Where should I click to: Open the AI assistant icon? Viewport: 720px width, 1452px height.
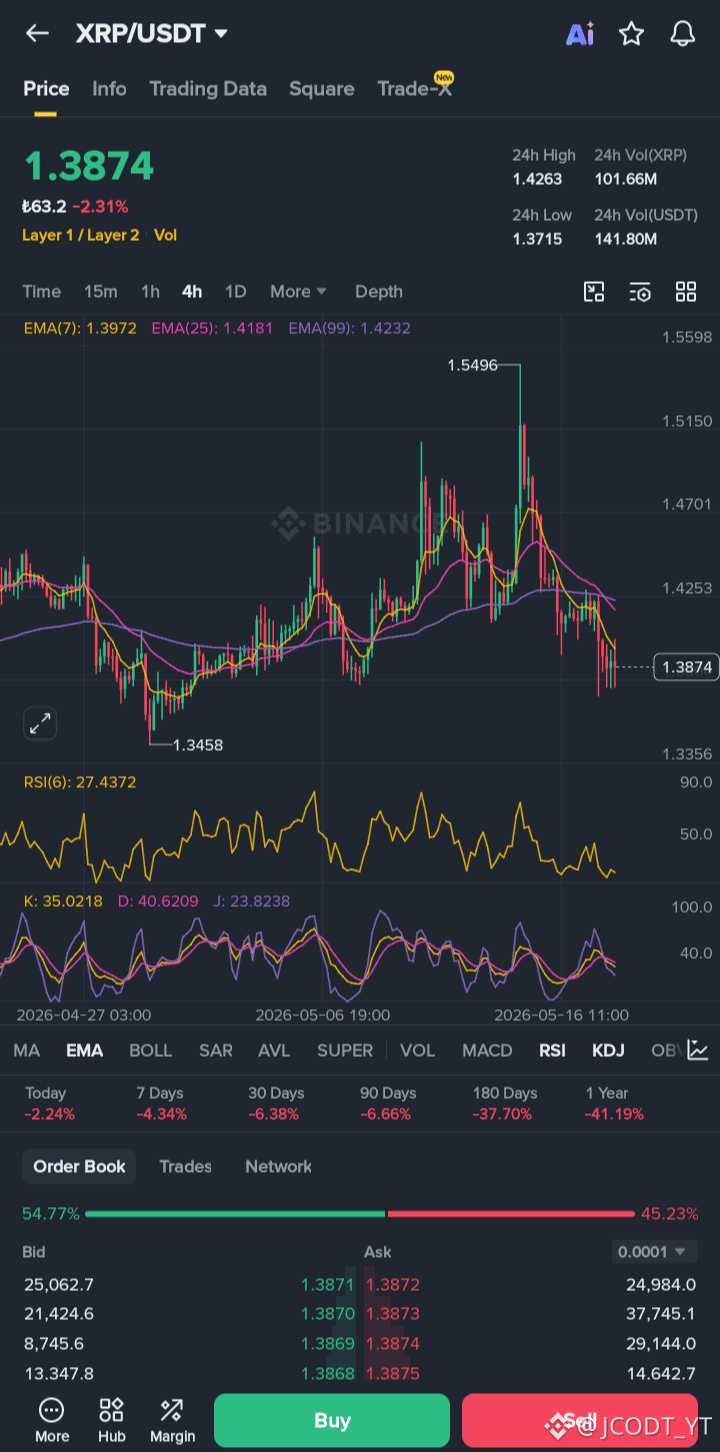tap(580, 34)
